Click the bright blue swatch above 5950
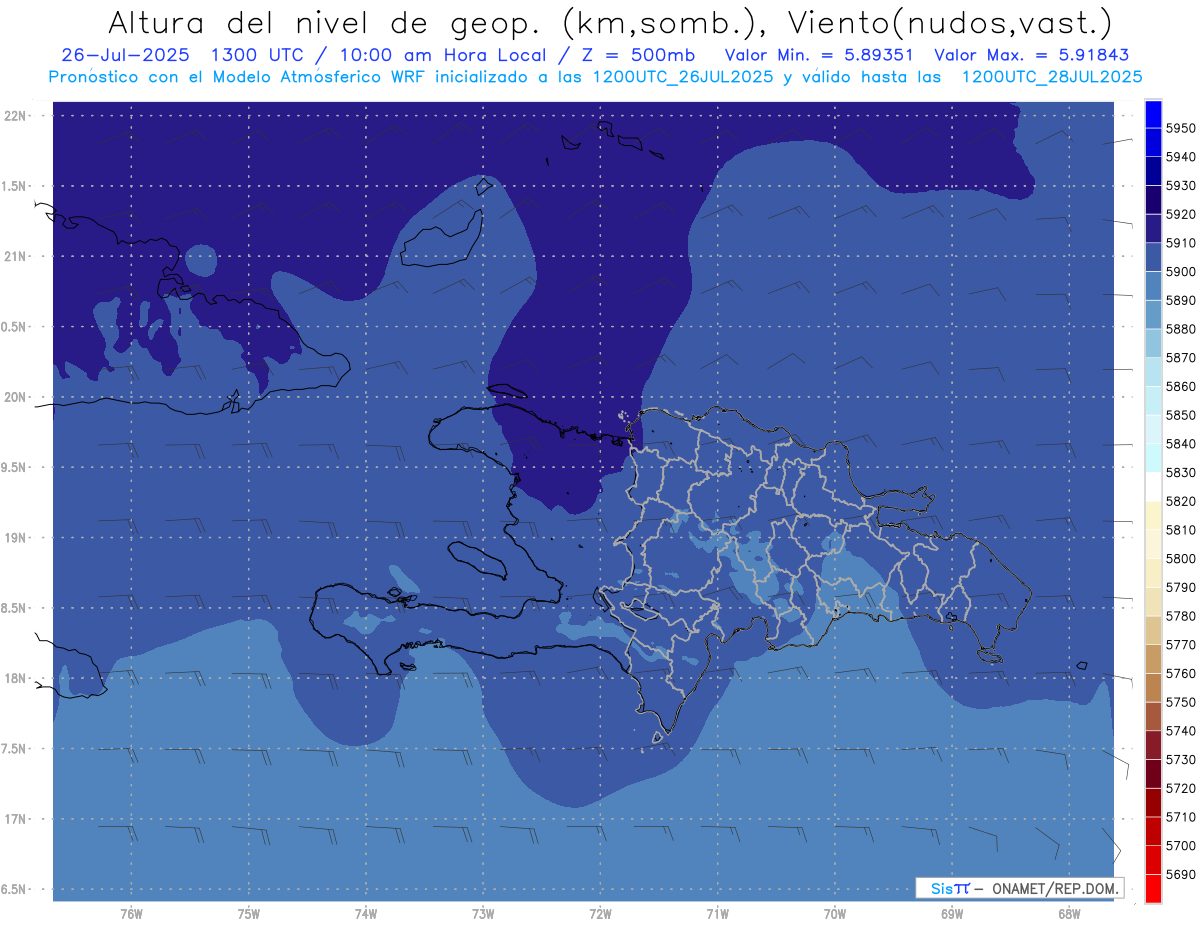The image size is (1200, 927). click(1153, 114)
